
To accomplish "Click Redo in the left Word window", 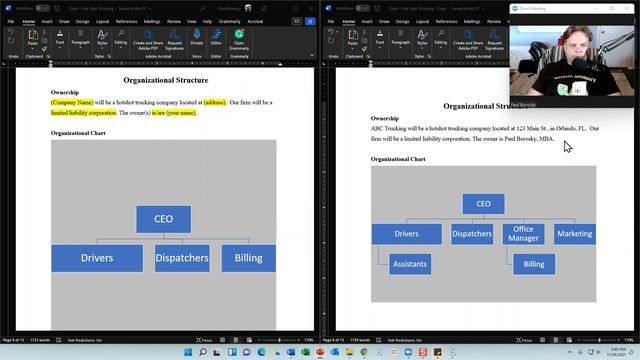I will pos(11,40).
